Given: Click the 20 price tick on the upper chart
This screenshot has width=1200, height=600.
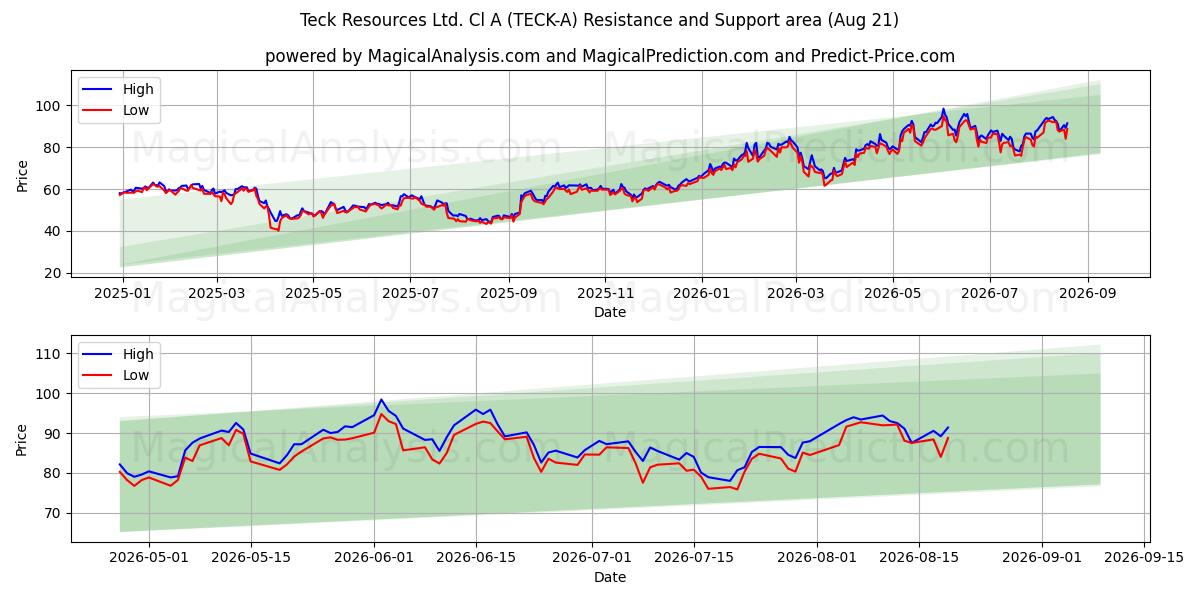Looking at the screenshot, I should coord(55,273).
